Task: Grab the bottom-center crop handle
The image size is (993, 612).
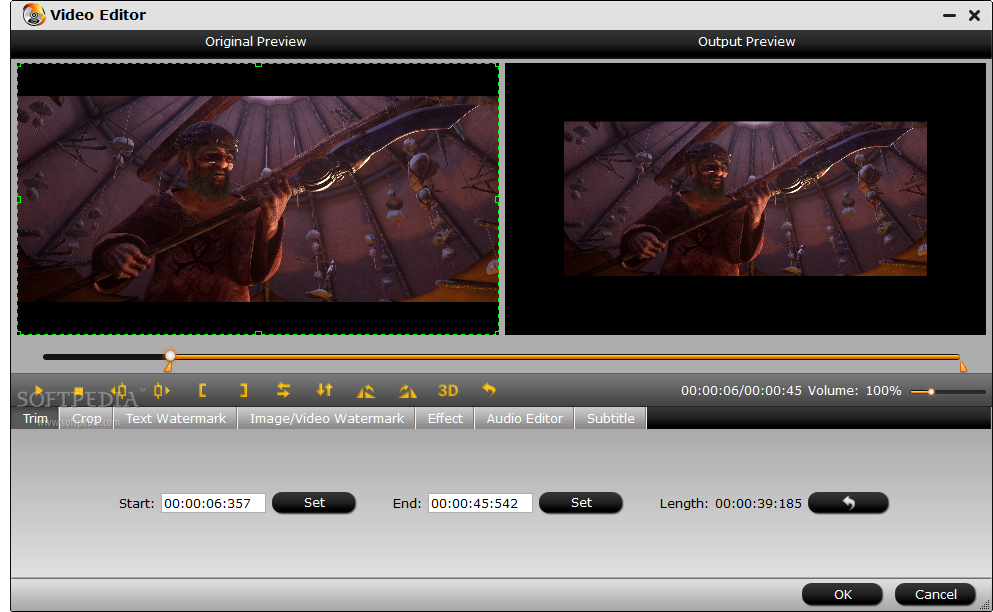Action: pos(258,333)
